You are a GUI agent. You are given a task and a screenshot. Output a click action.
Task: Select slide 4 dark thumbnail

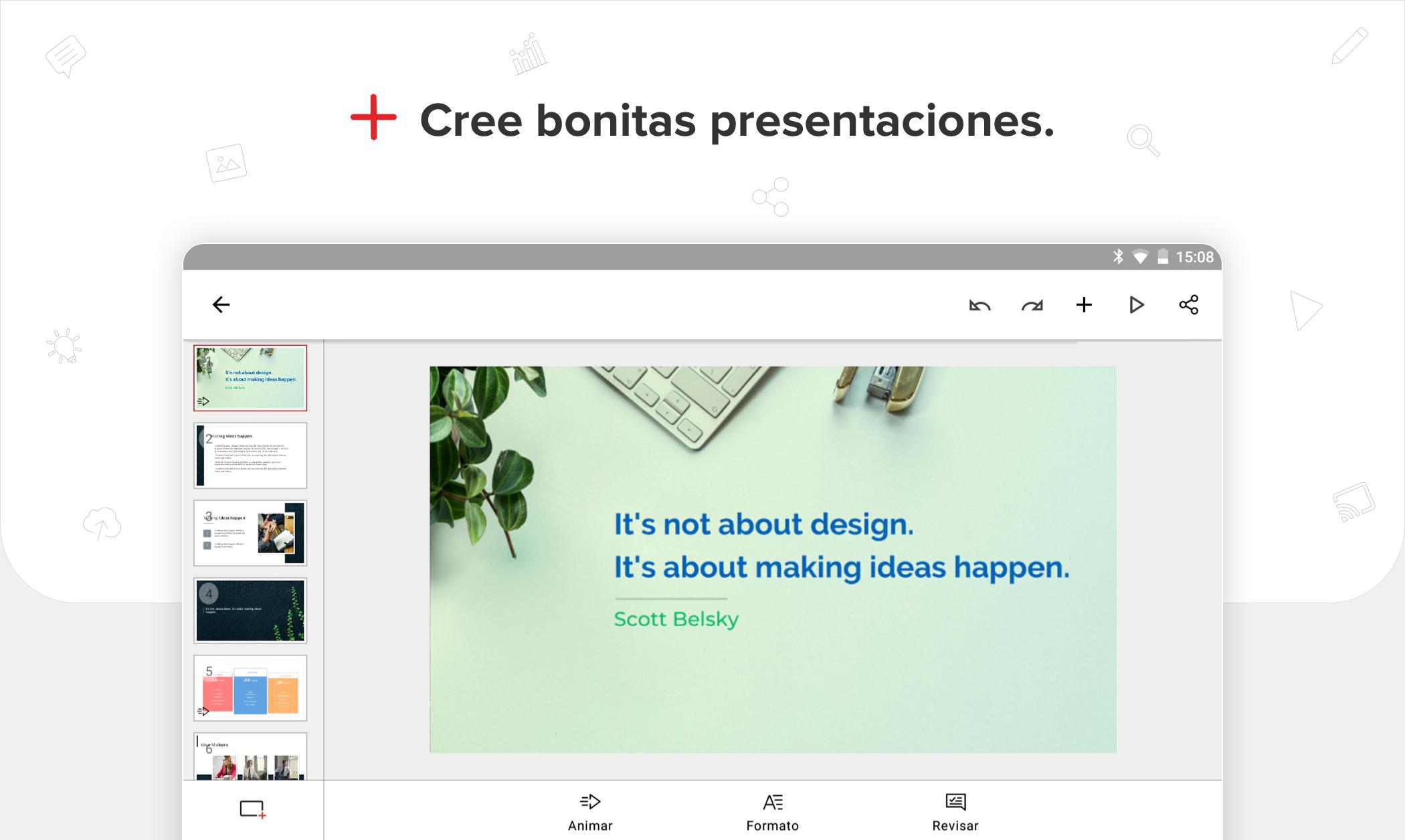250,611
